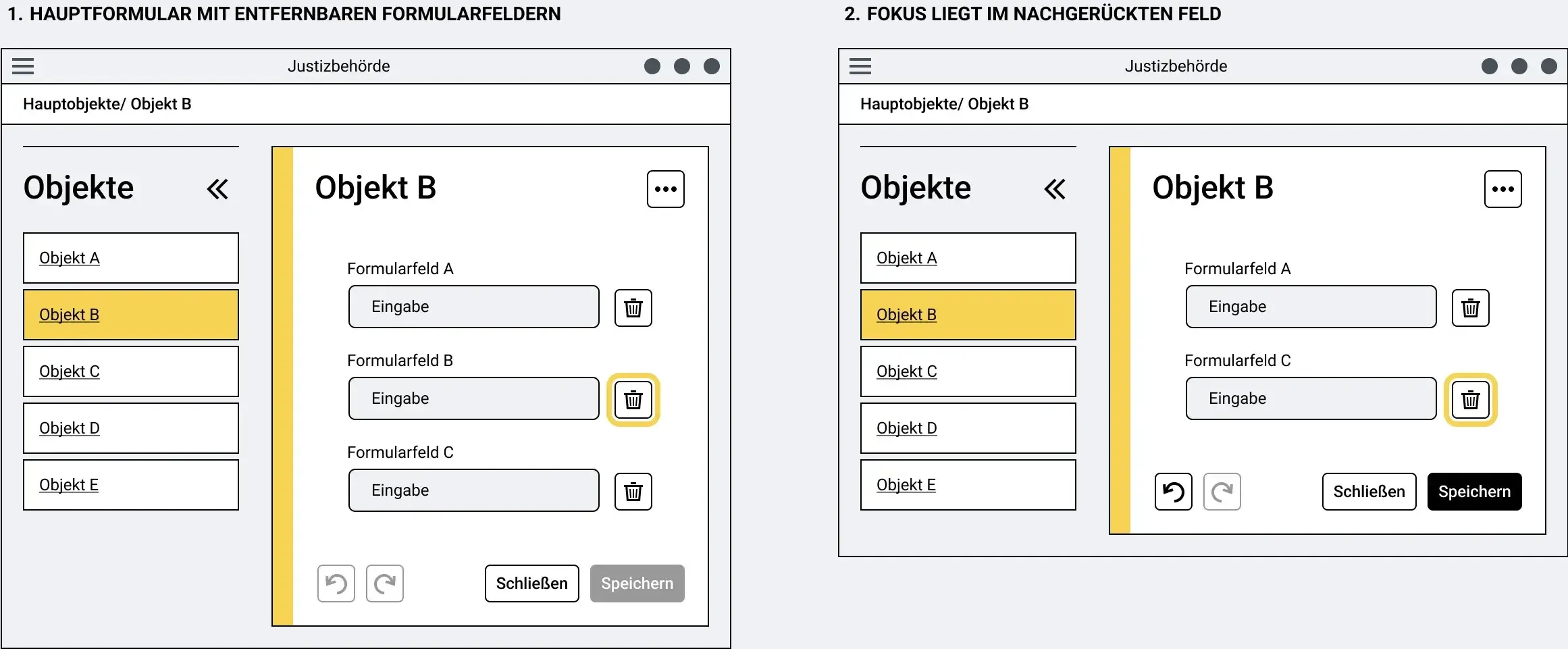Click Schließen button in left form

pyautogui.click(x=532, y=583)
